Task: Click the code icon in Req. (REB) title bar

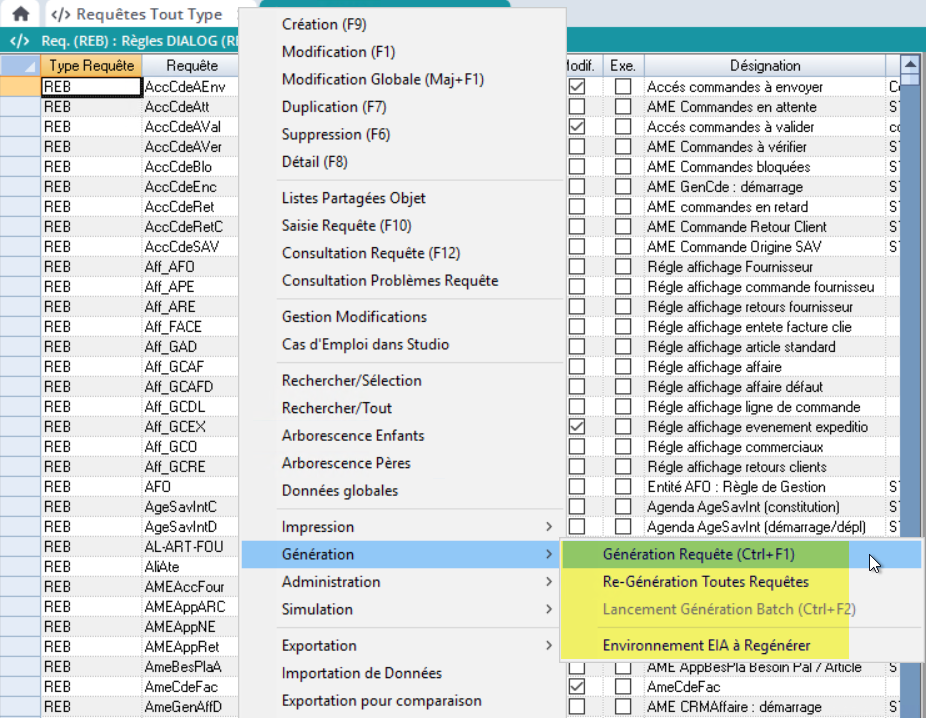Action: 19,41
